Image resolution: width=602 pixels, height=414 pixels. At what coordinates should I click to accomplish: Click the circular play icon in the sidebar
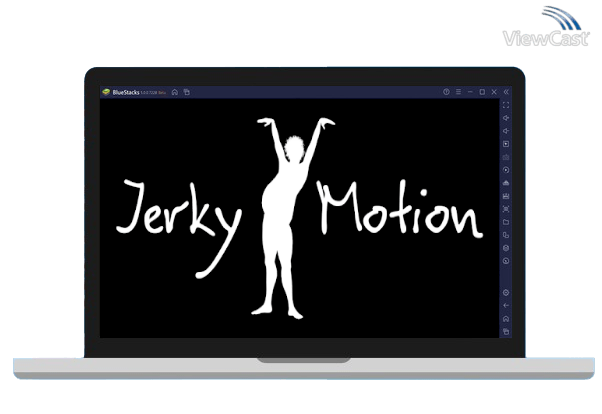[x=506, y=170]
